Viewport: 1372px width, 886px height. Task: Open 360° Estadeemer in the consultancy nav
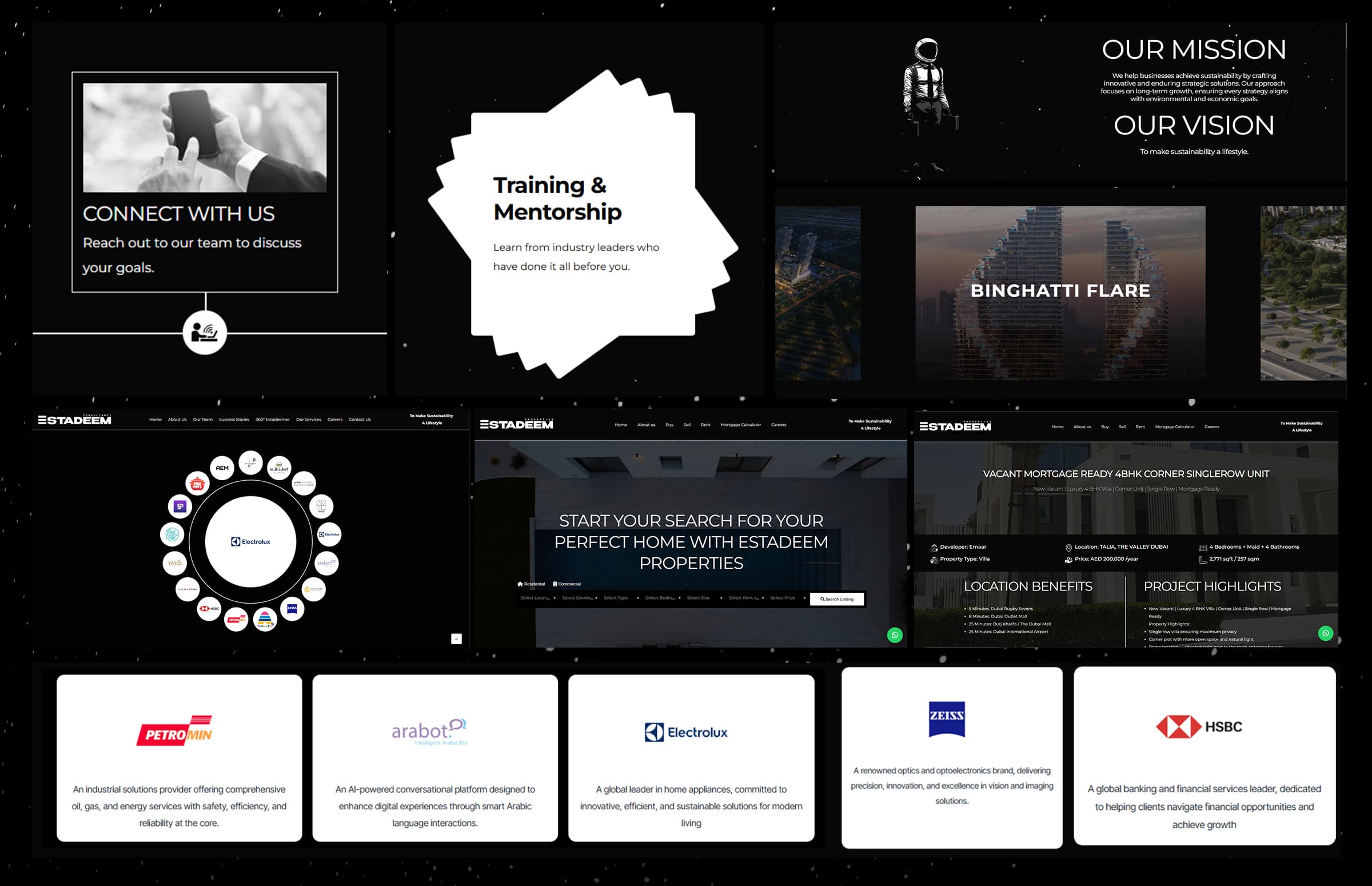tap(273, 420)
